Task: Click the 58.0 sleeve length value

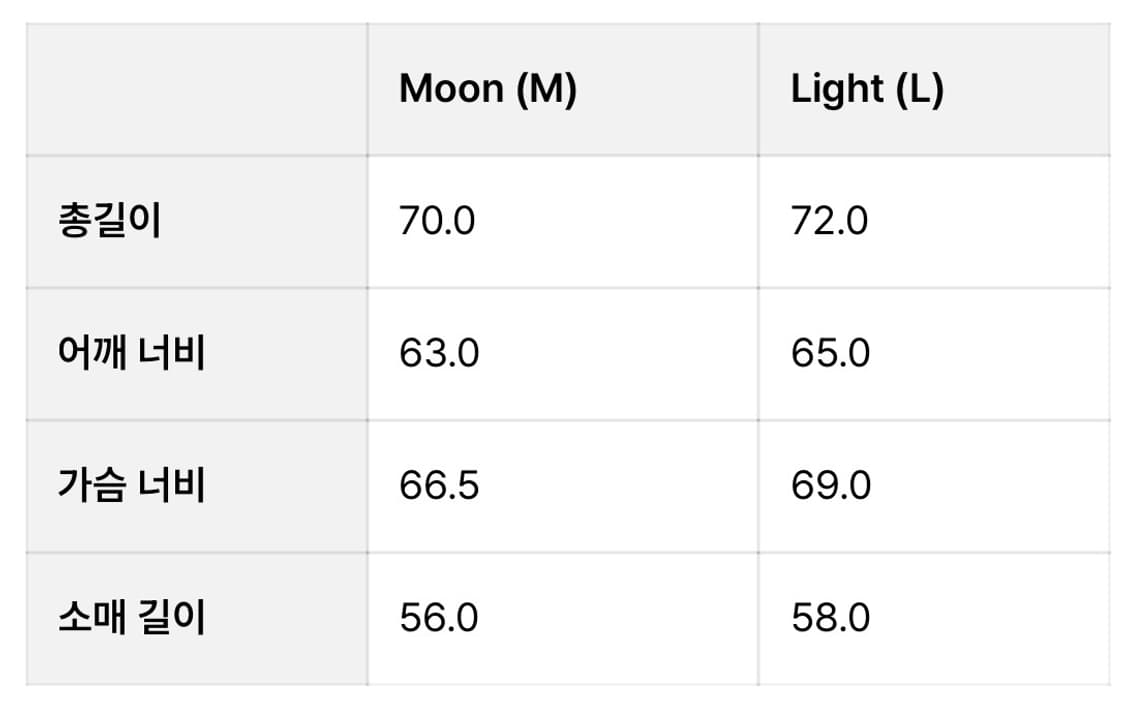Action: (x=830, y=618)
